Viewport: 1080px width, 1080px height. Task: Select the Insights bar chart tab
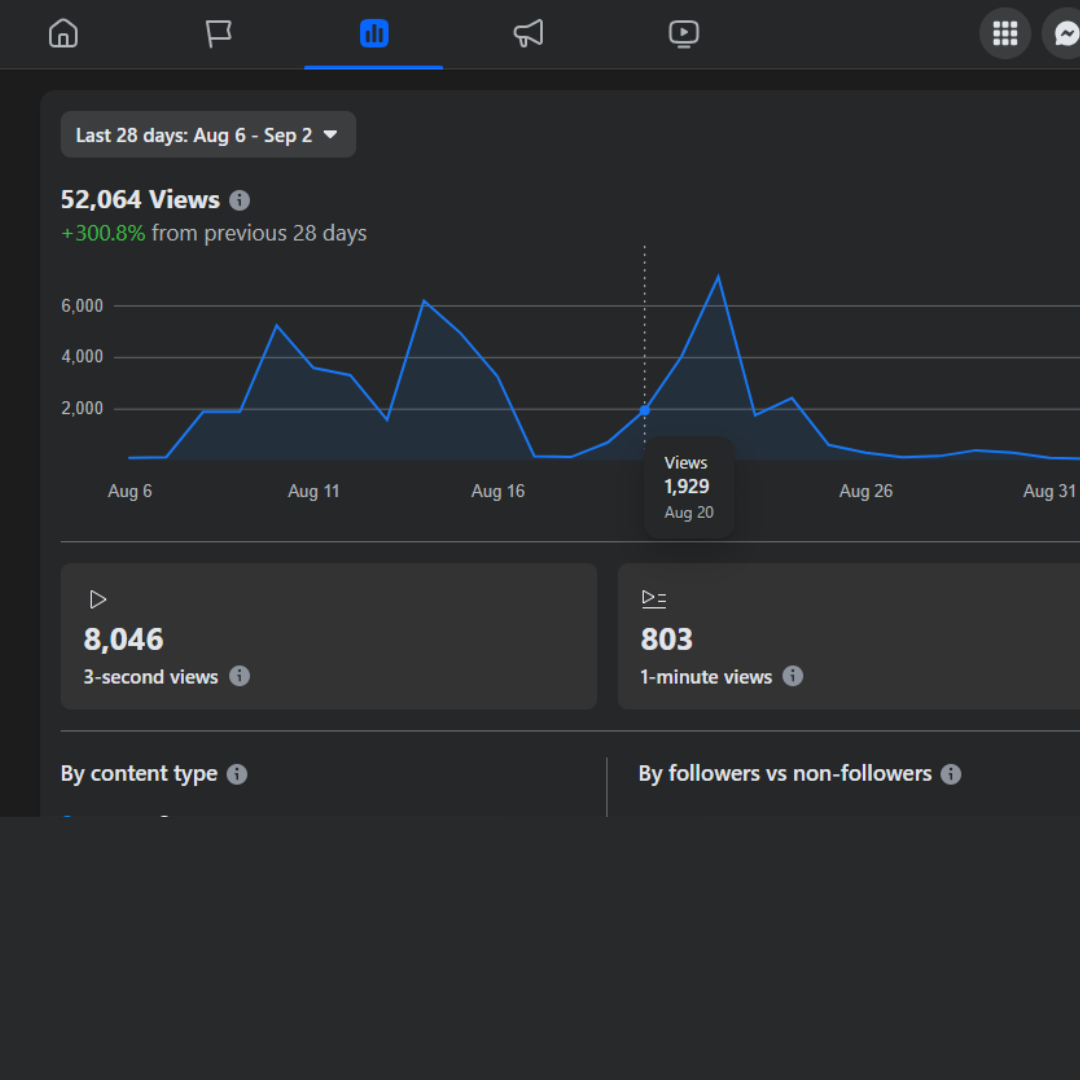point(374,33)
